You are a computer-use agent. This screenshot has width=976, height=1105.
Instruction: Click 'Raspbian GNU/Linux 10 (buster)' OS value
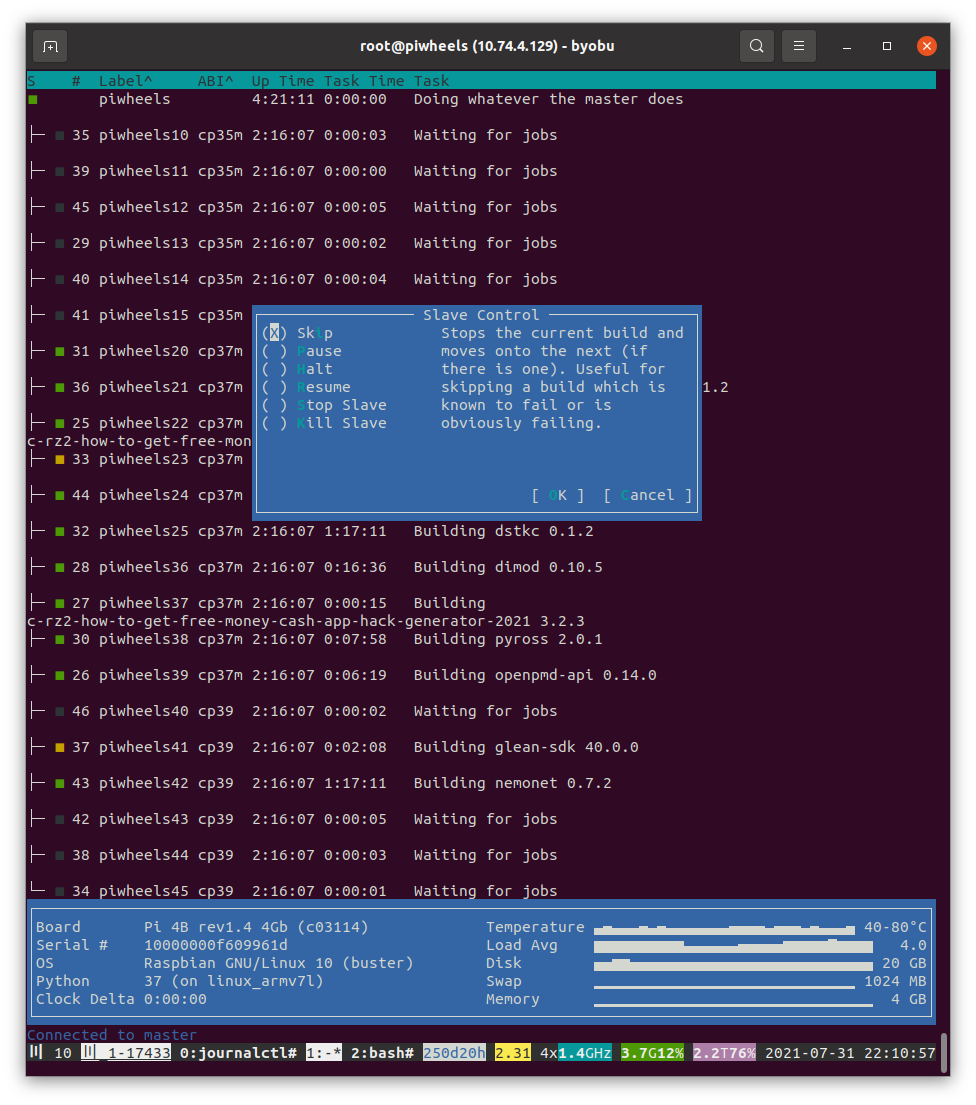[279, 963]
